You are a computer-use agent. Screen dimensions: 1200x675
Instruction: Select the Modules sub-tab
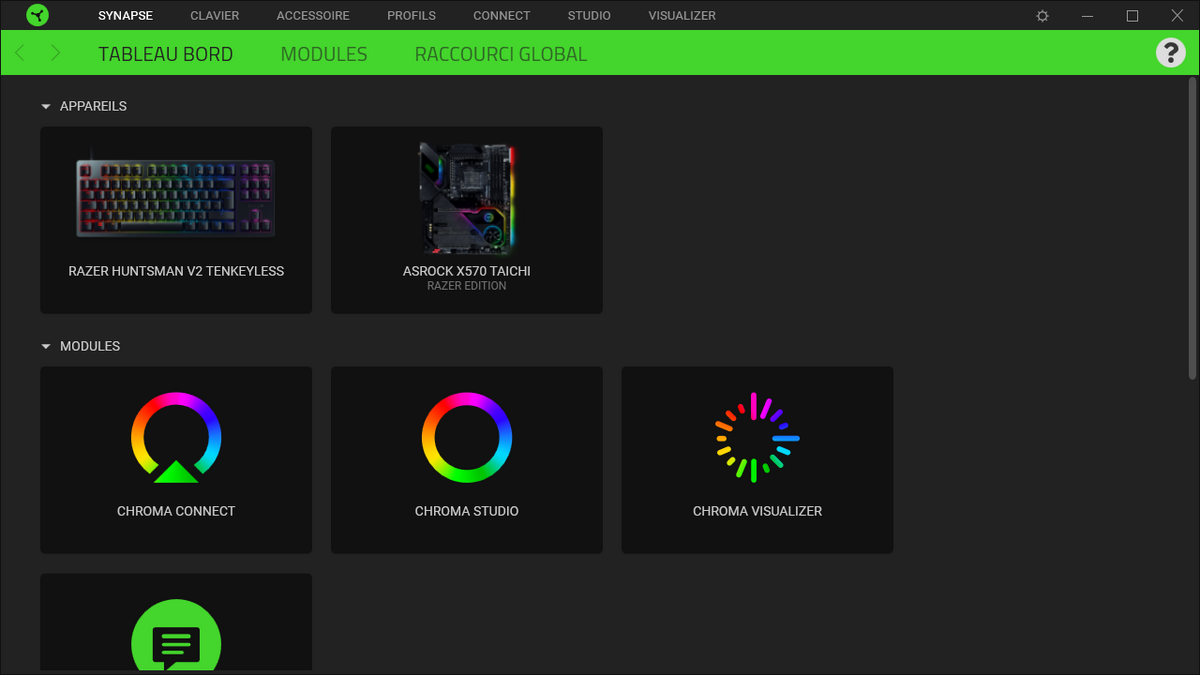point(324,54)
